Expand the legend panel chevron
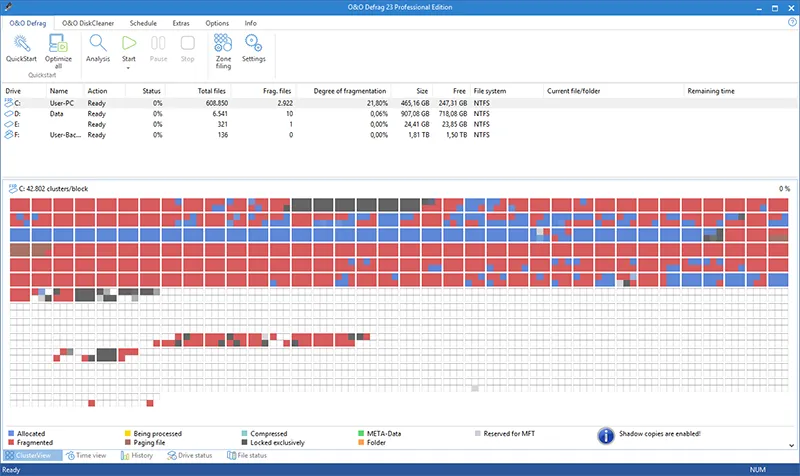Image resolution: width=800 pixels, height=476 pixels. (791, 445)
